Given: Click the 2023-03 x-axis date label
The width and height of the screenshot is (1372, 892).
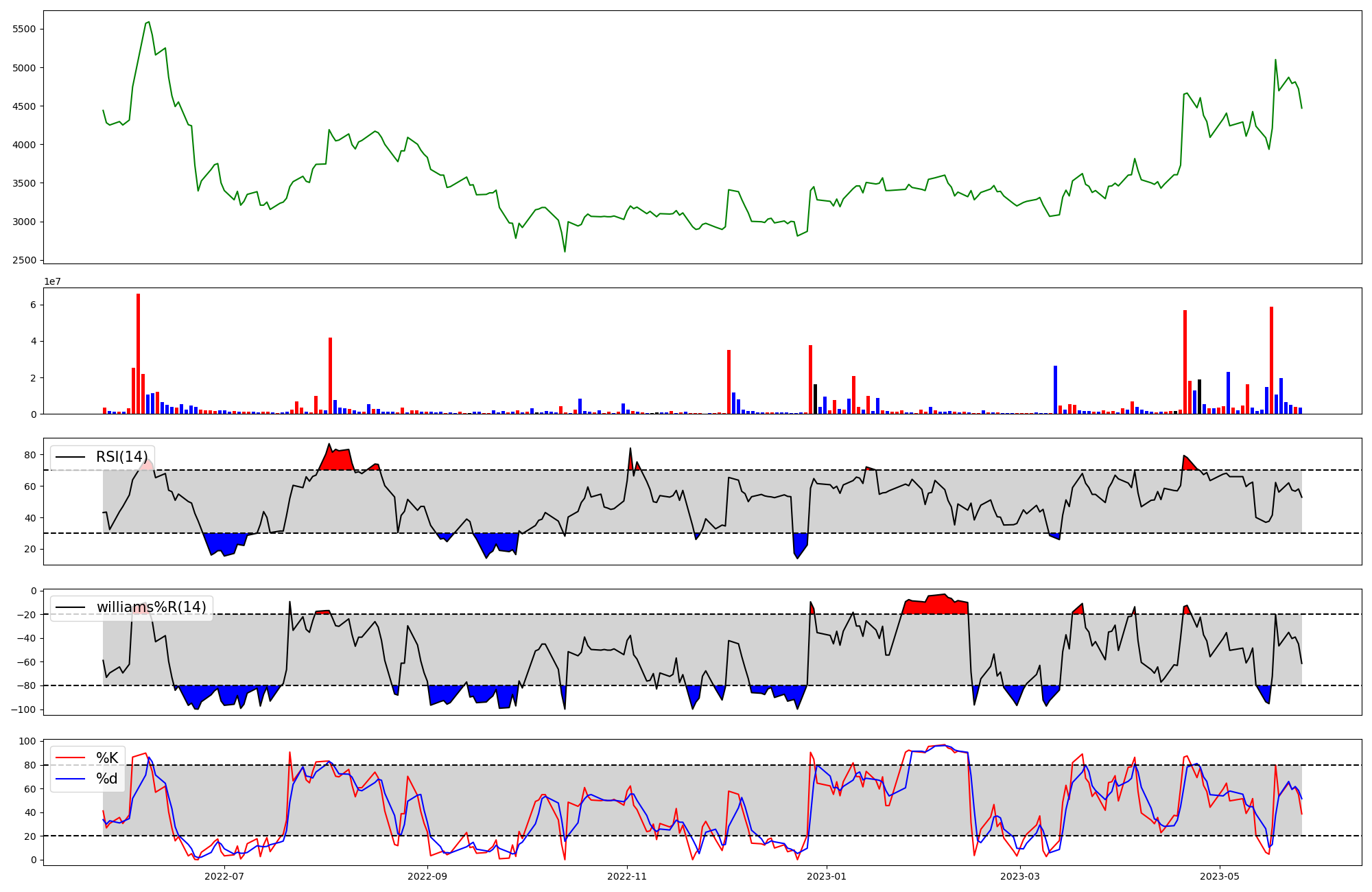Looking at the screenshot, I should coord(1020,876).
